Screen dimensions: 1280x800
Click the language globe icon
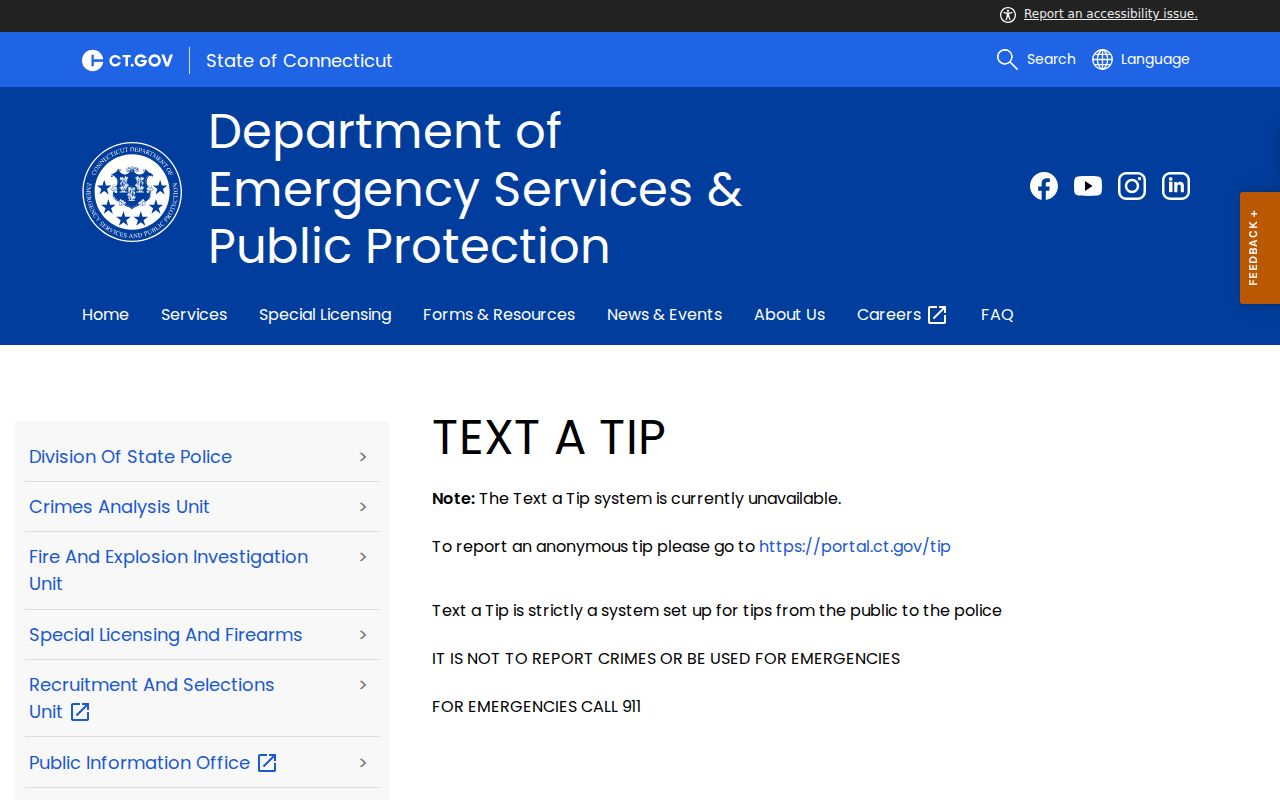(1102, 59)
